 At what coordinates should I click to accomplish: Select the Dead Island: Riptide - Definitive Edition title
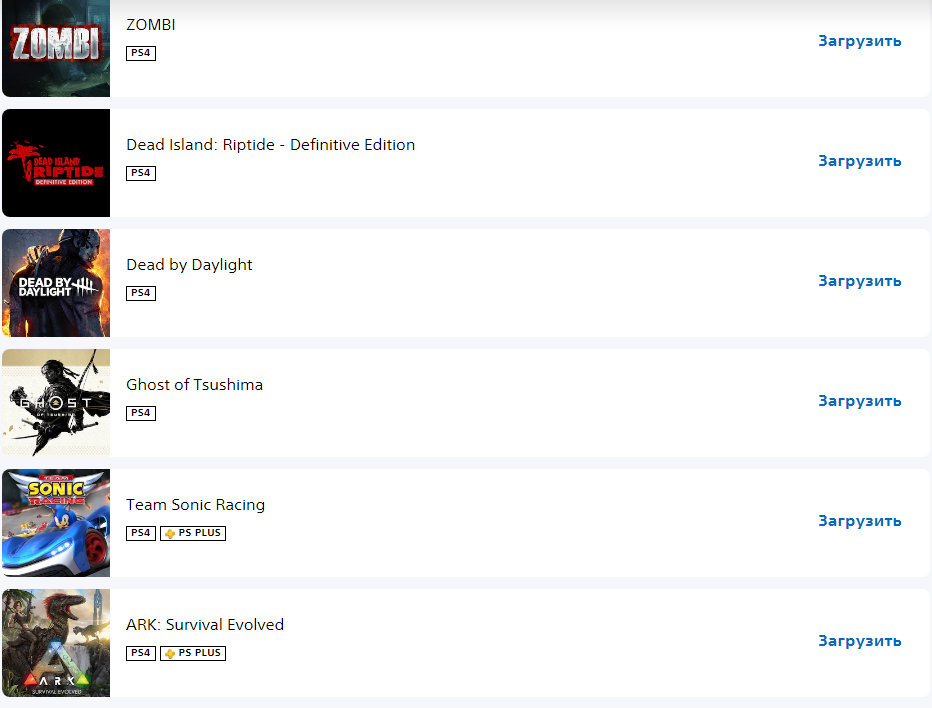coord(270,144)
